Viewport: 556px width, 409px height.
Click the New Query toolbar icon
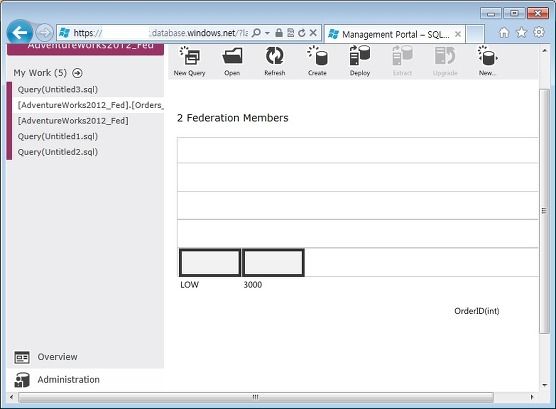click(189, 61)
